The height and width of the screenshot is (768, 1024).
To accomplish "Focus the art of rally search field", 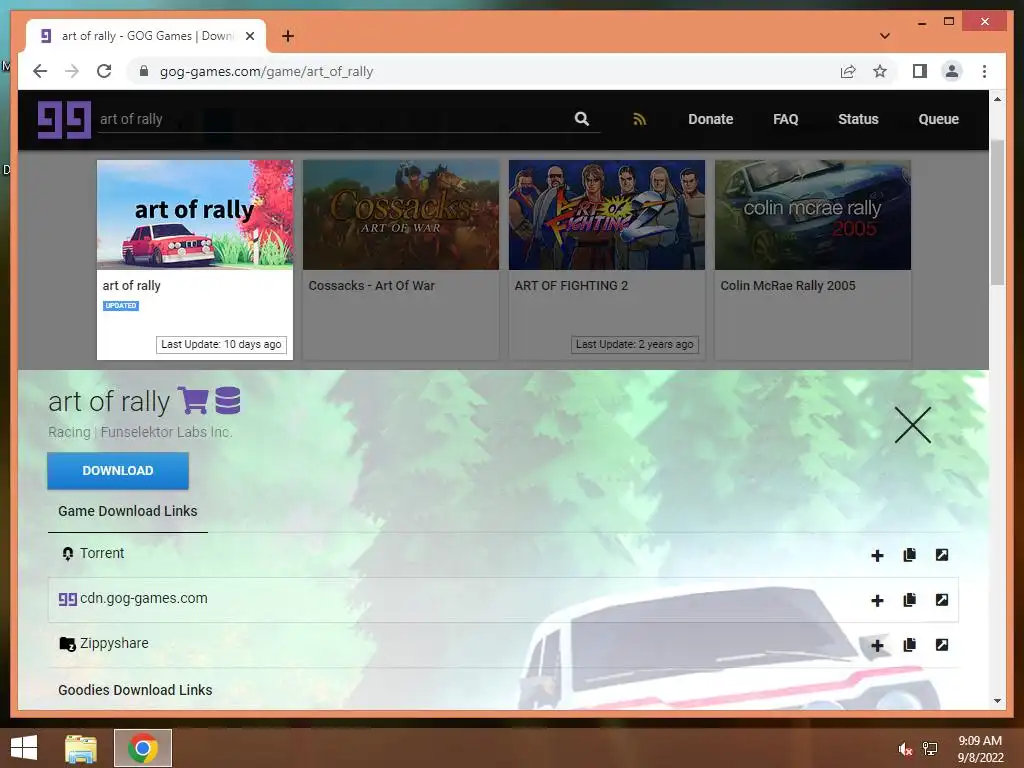I will (x=333, y=119).
